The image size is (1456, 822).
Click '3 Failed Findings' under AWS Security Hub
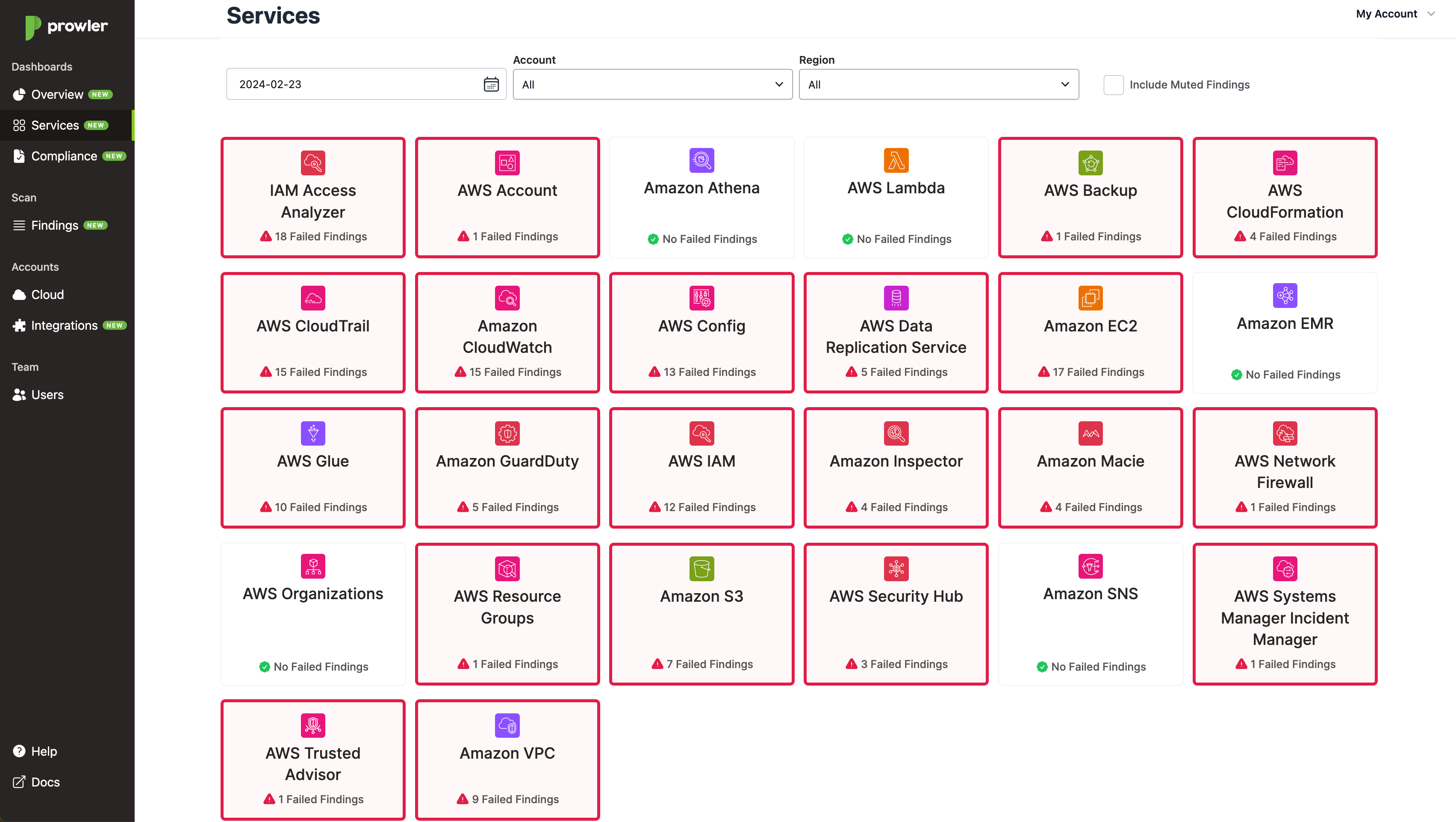click(896, 664)
